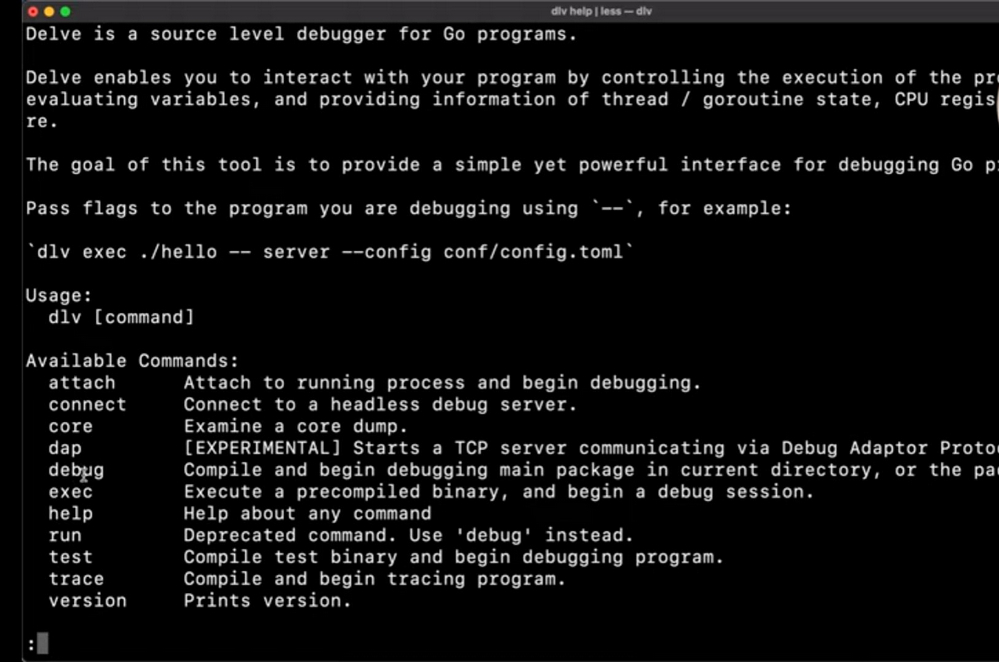The width and height of the screenshot is (999, 662).
Task: Click the 'exec' command in the commands list
Action: point(70,492)
